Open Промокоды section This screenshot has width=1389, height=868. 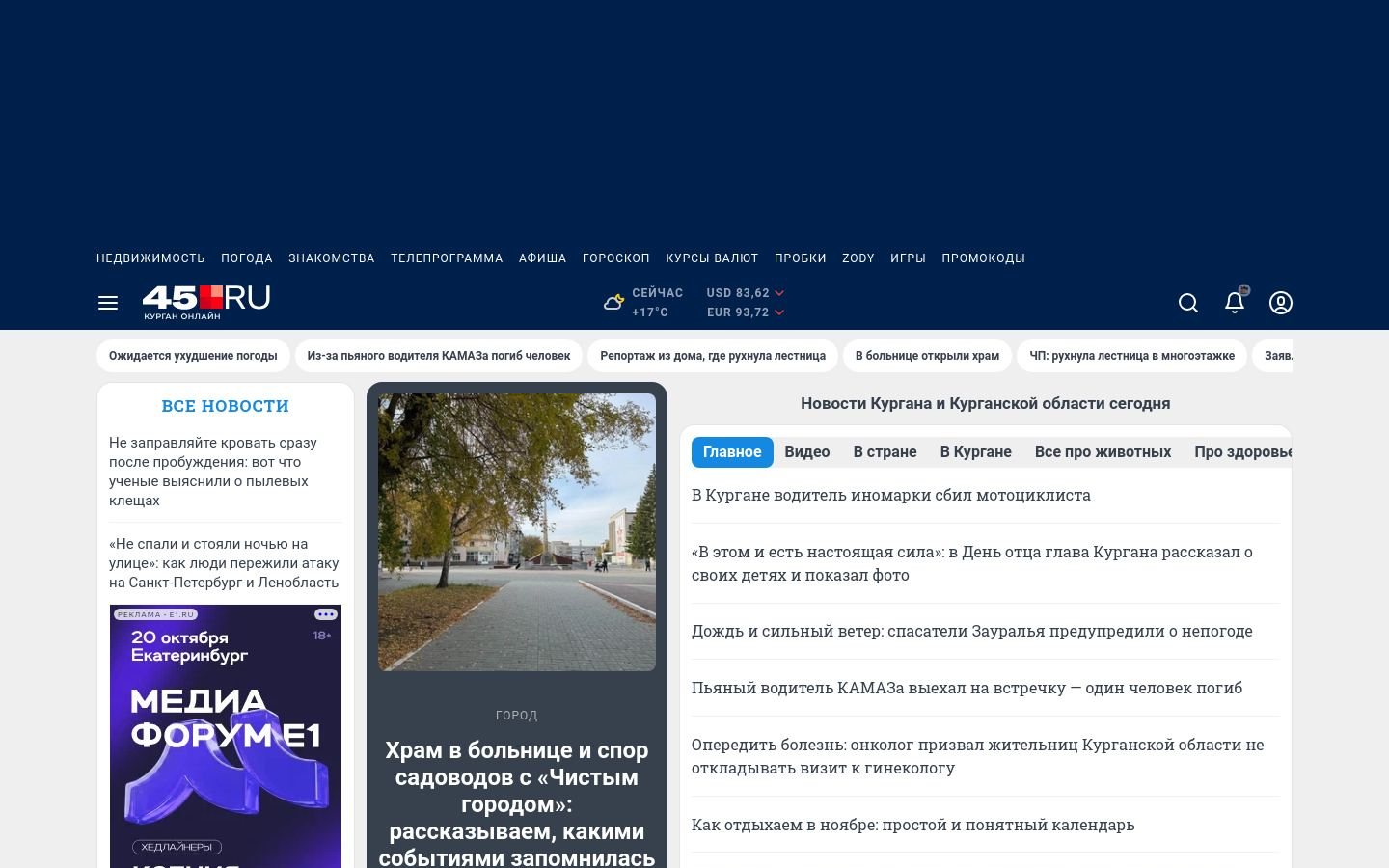[x=983, y=258]
